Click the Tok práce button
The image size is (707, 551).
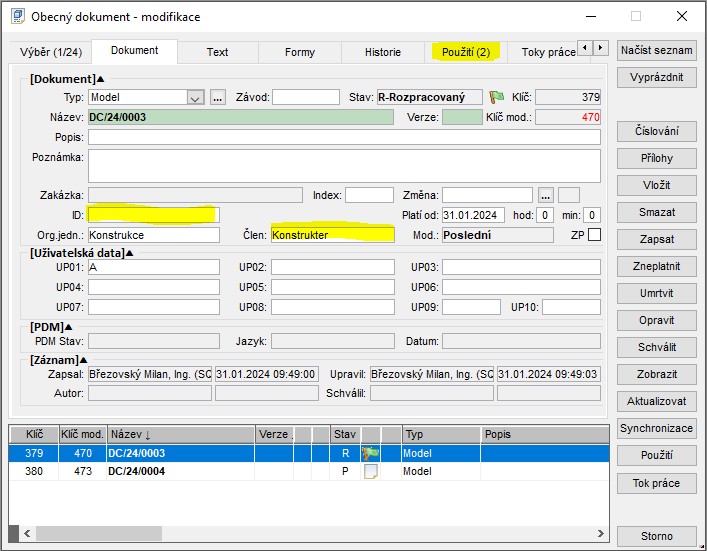pos(656,483)
